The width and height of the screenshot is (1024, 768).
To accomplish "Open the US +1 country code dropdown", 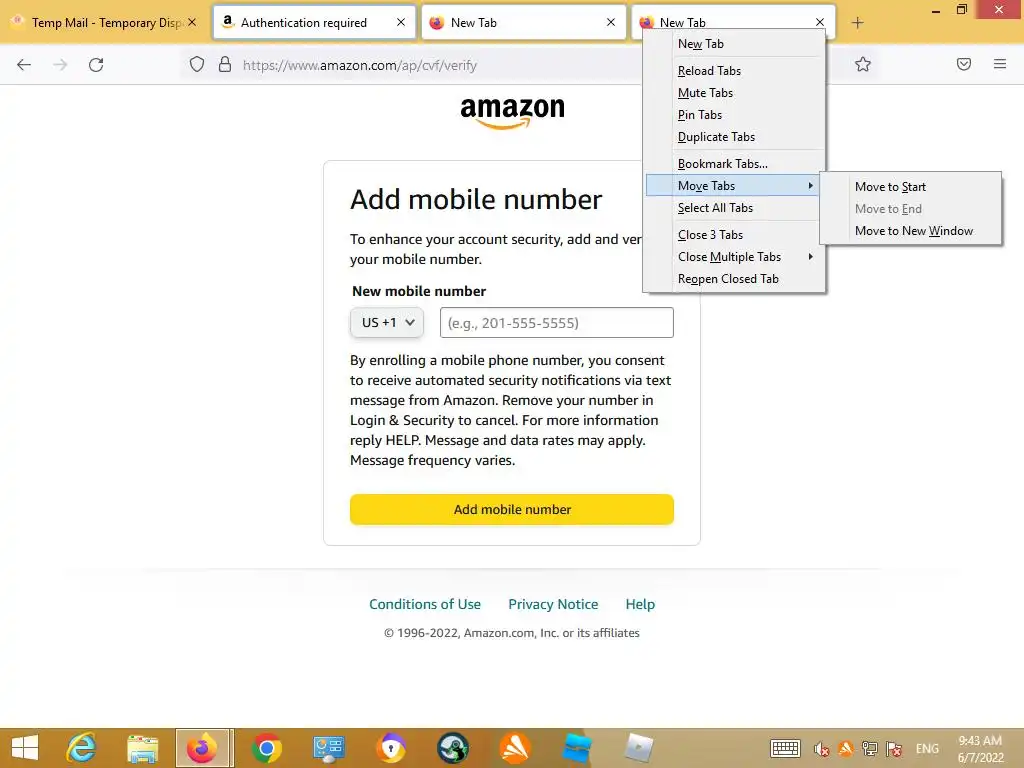I will coord(387,323).
